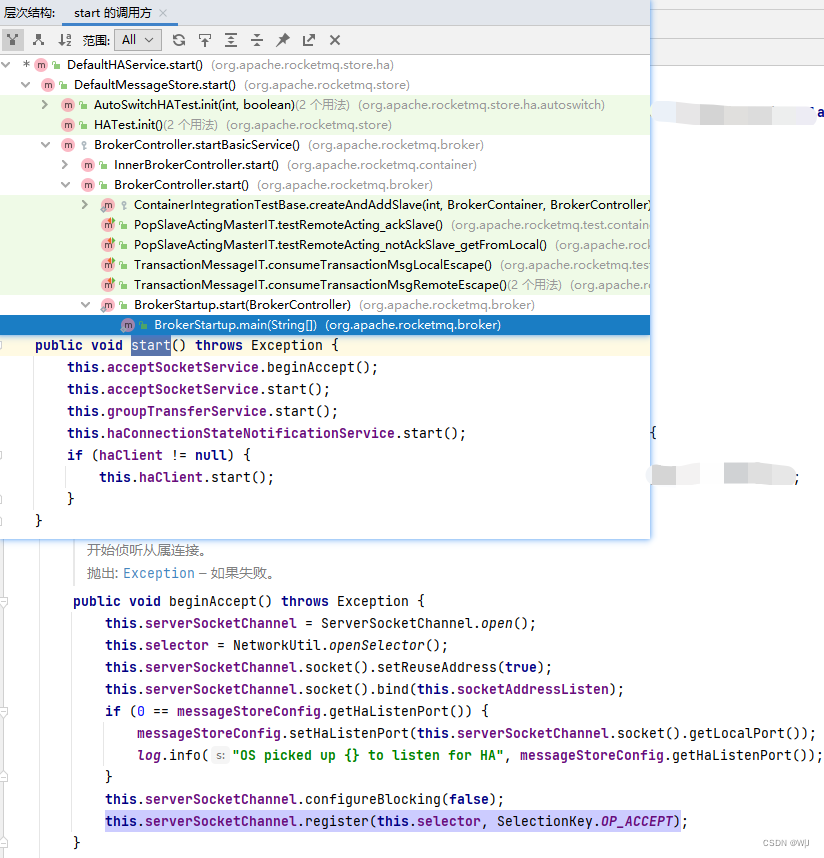Image resolution: width=824 pixels, height=858 pixels.
Task: Select ContainerIntegrationTestBase.createAndAddSlave row
Action: coord(325,205)
